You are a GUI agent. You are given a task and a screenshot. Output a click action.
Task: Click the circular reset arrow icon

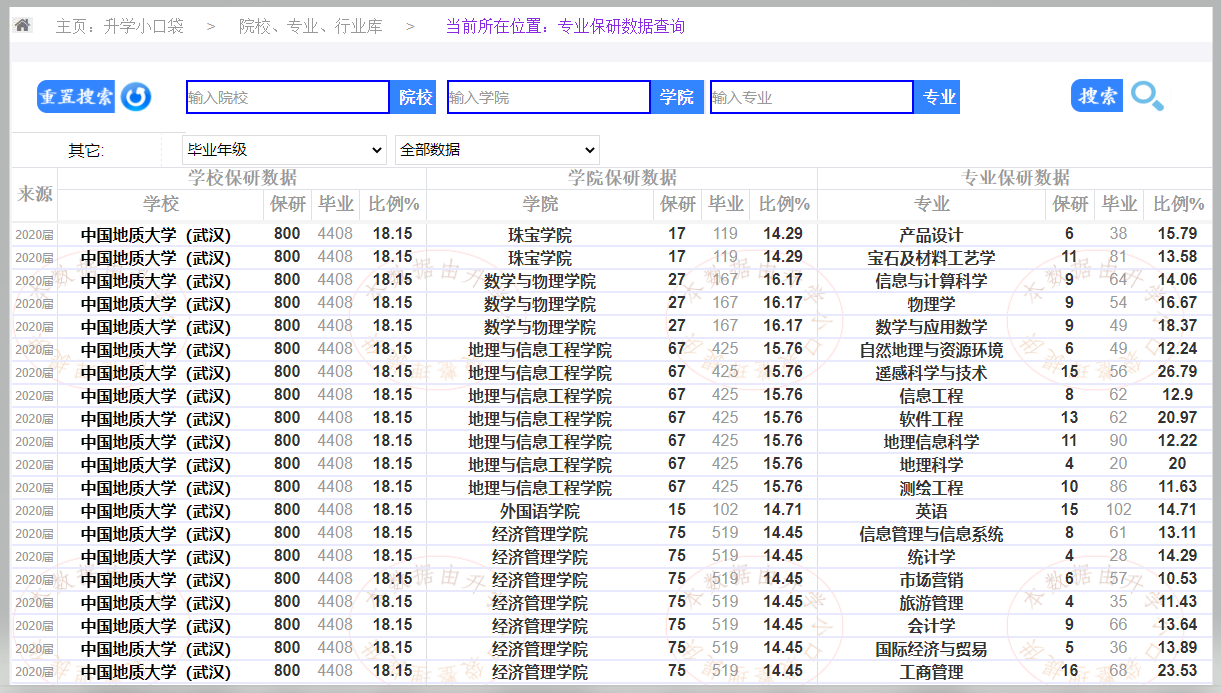[136, 97]
